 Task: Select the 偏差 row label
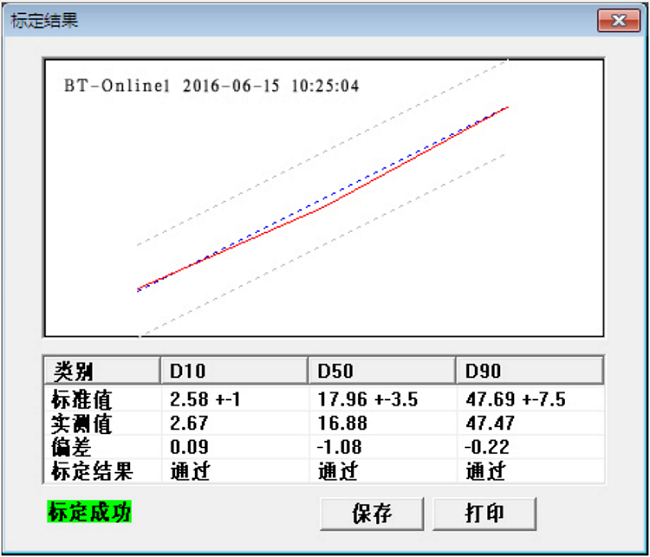(x=67, y=447)
